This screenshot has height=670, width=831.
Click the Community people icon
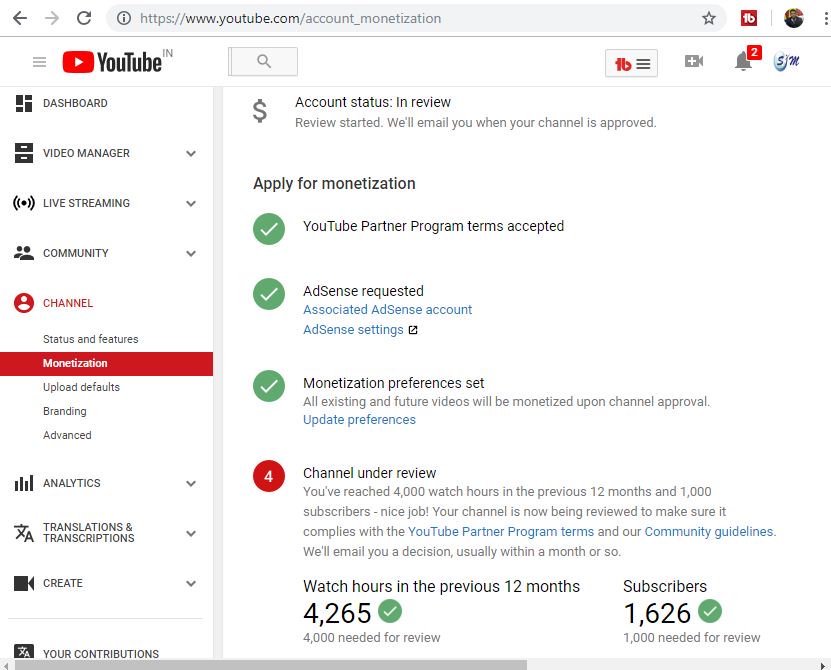pos(24,253)
